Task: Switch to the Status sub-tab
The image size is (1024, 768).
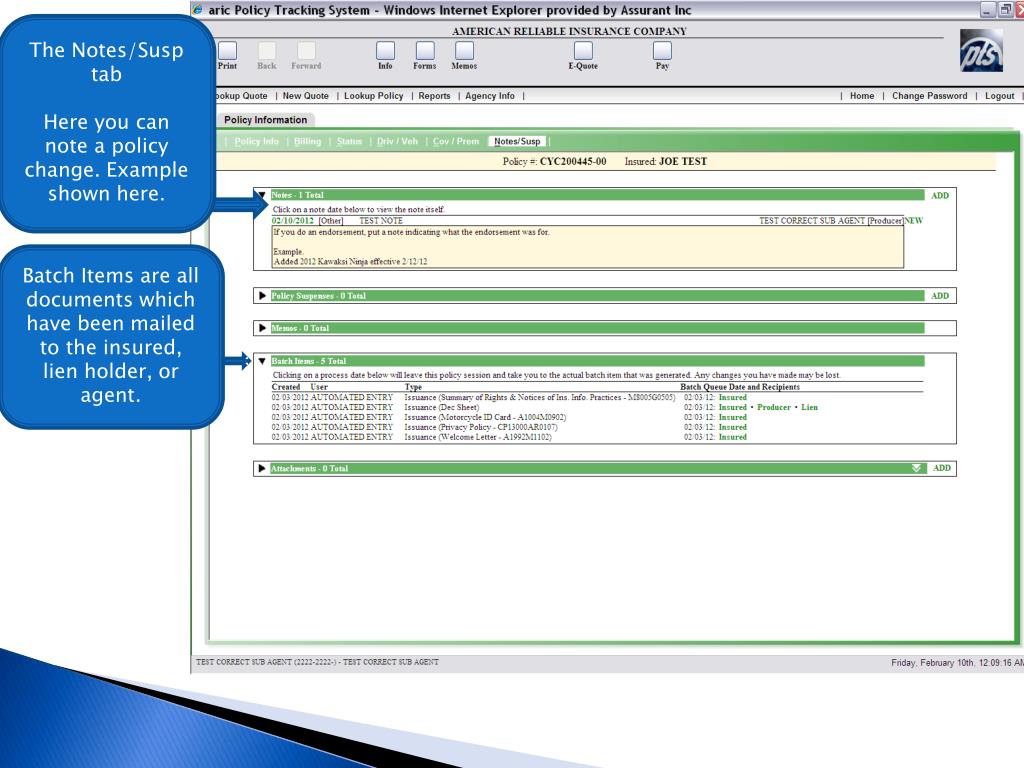Action: tap(349, 142)
